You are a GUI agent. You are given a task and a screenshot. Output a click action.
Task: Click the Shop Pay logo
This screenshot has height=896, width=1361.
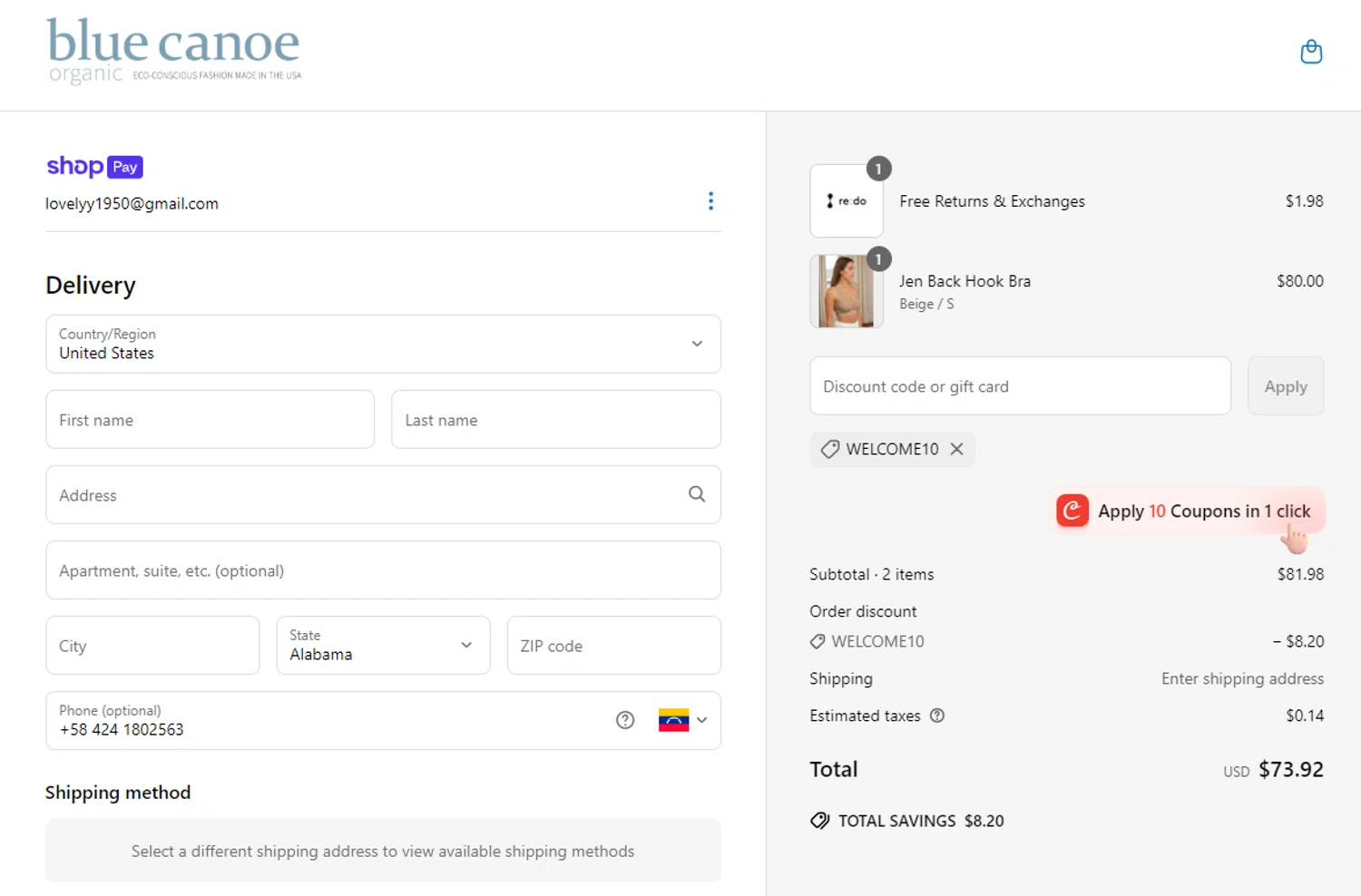pos(94,166)
